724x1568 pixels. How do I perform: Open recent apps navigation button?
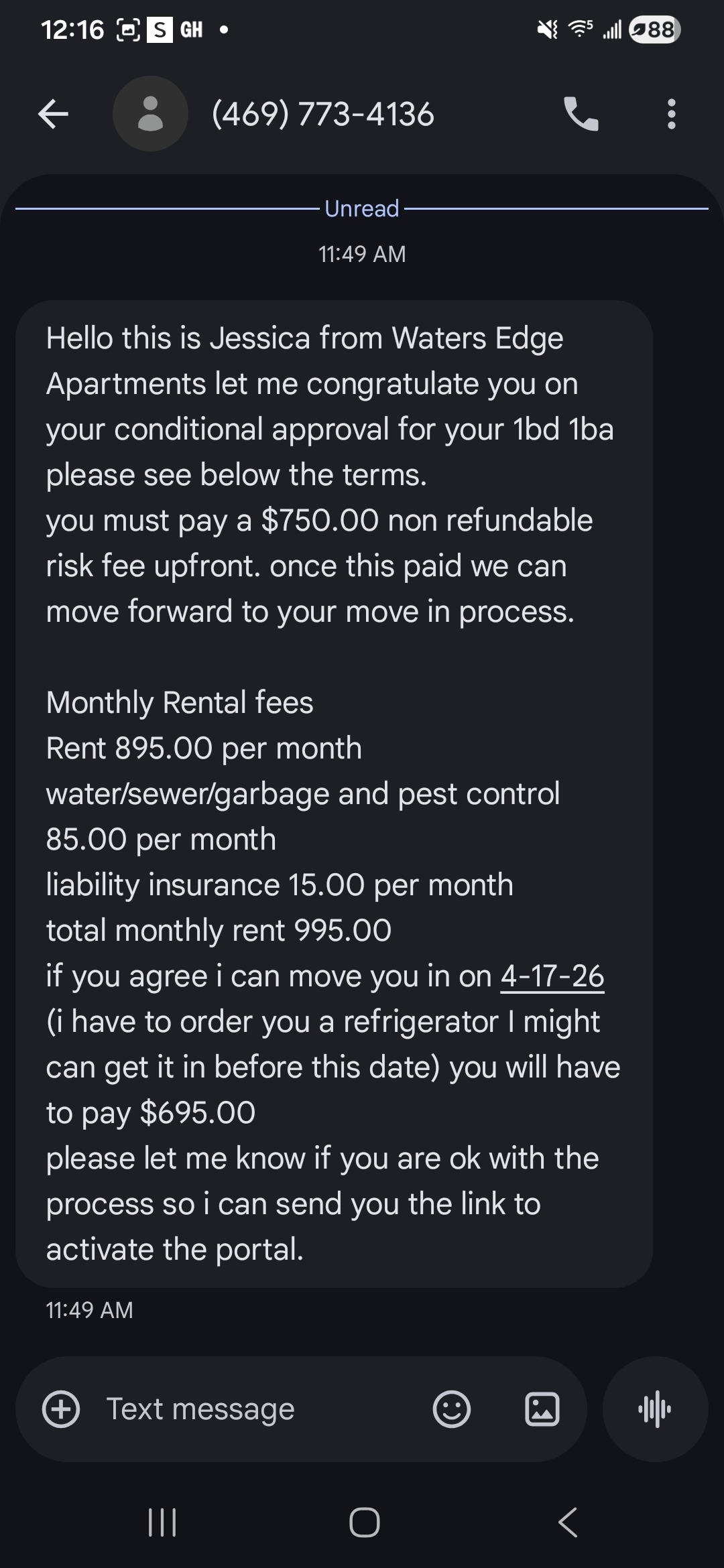pyautogui.click(x=162, y=1522)
